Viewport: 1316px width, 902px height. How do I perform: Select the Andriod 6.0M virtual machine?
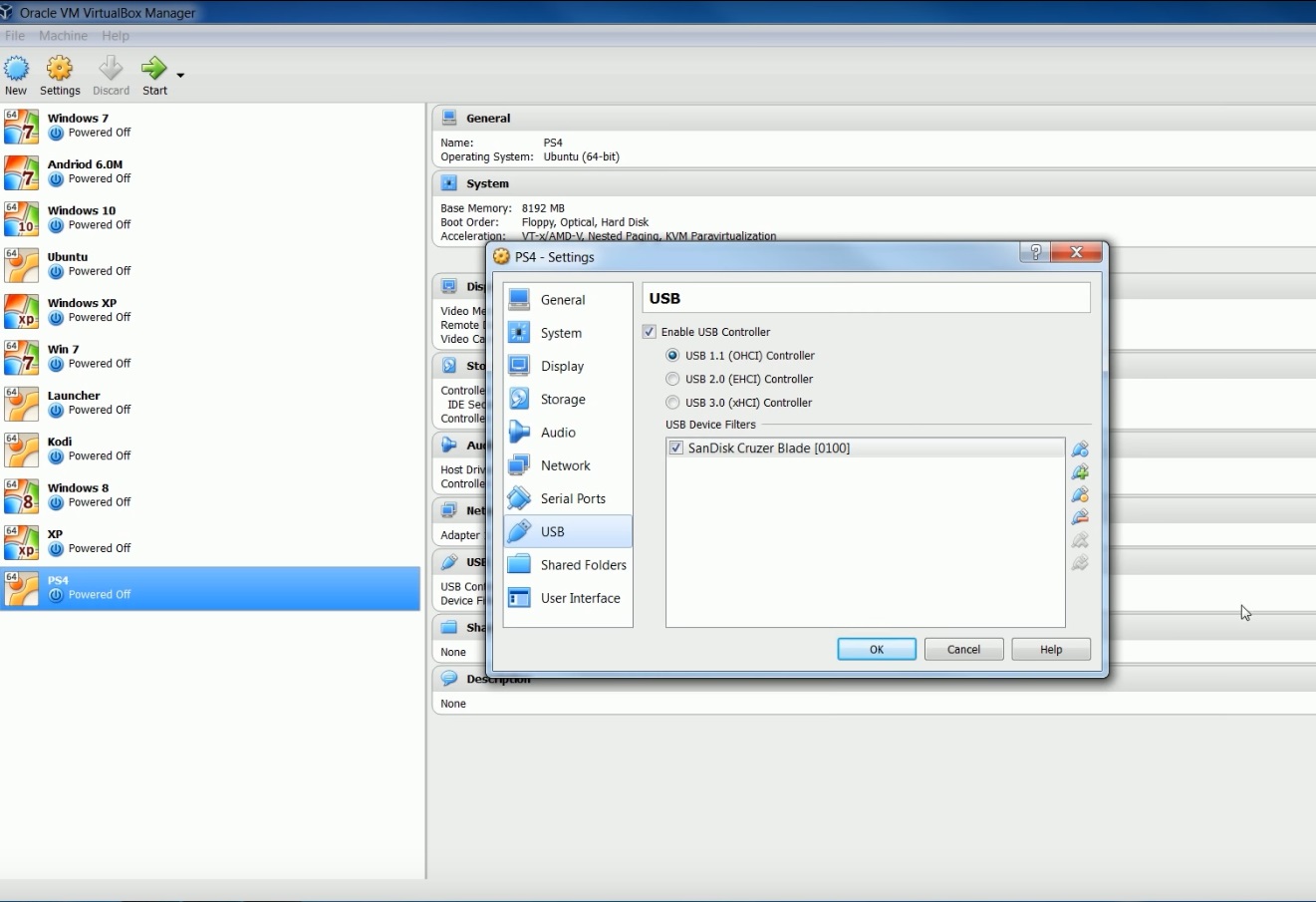[210, 171]
